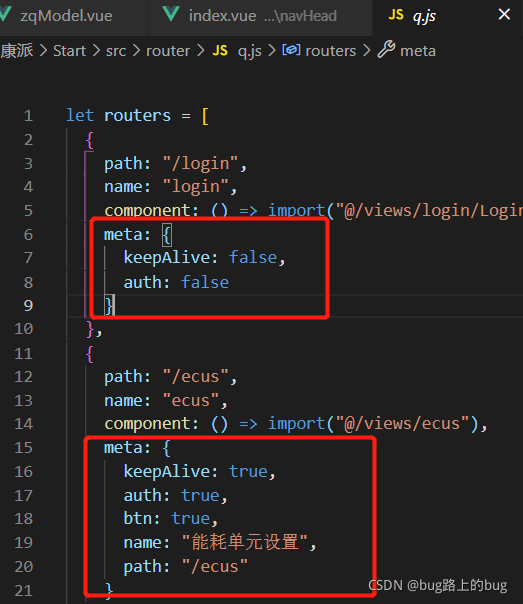Click 'keepAlive' key on line 7
Viewport: 523px width, 604px height.
(167, 258)
